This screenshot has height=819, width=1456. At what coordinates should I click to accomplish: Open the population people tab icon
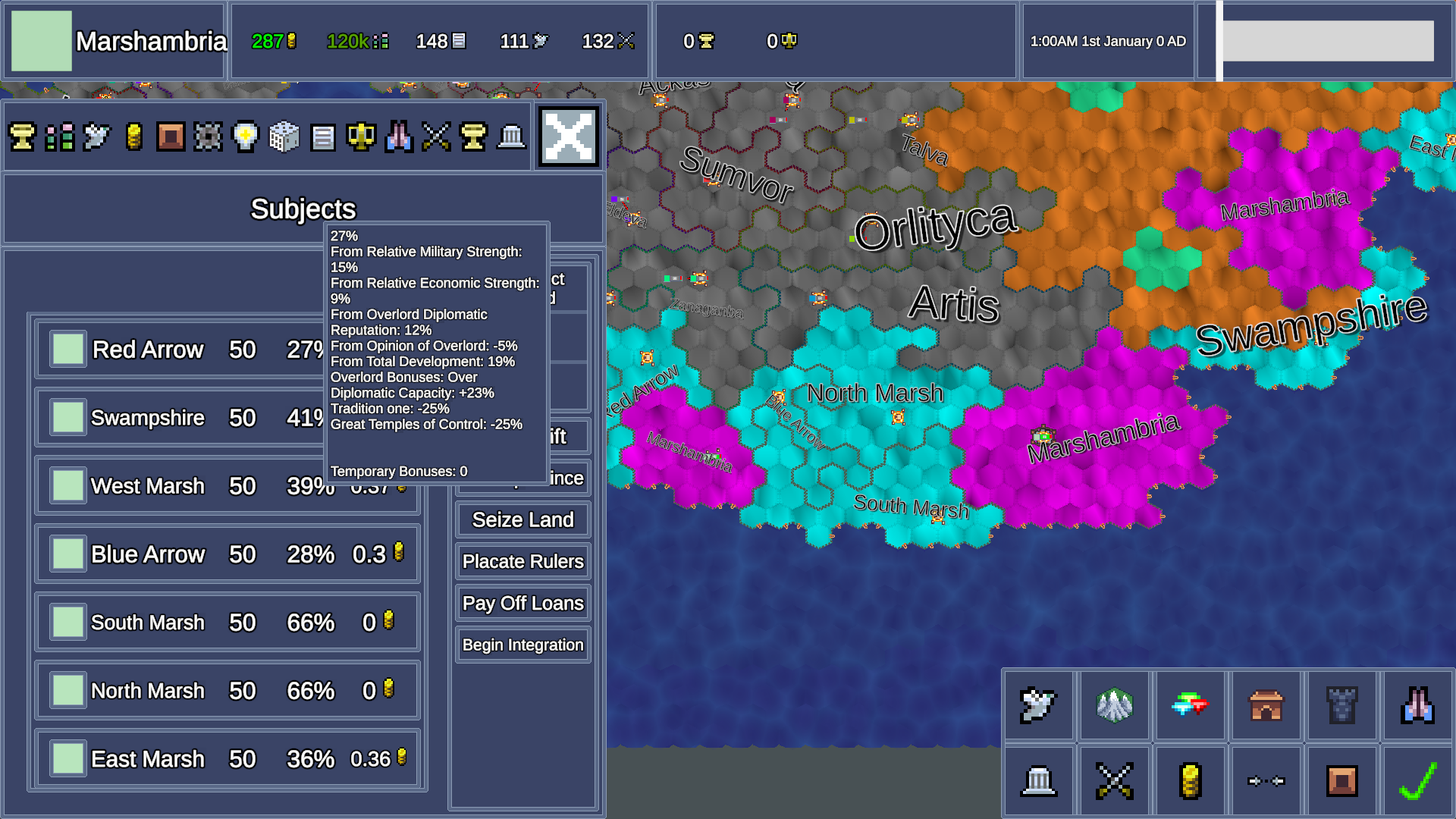pos(59,137)
